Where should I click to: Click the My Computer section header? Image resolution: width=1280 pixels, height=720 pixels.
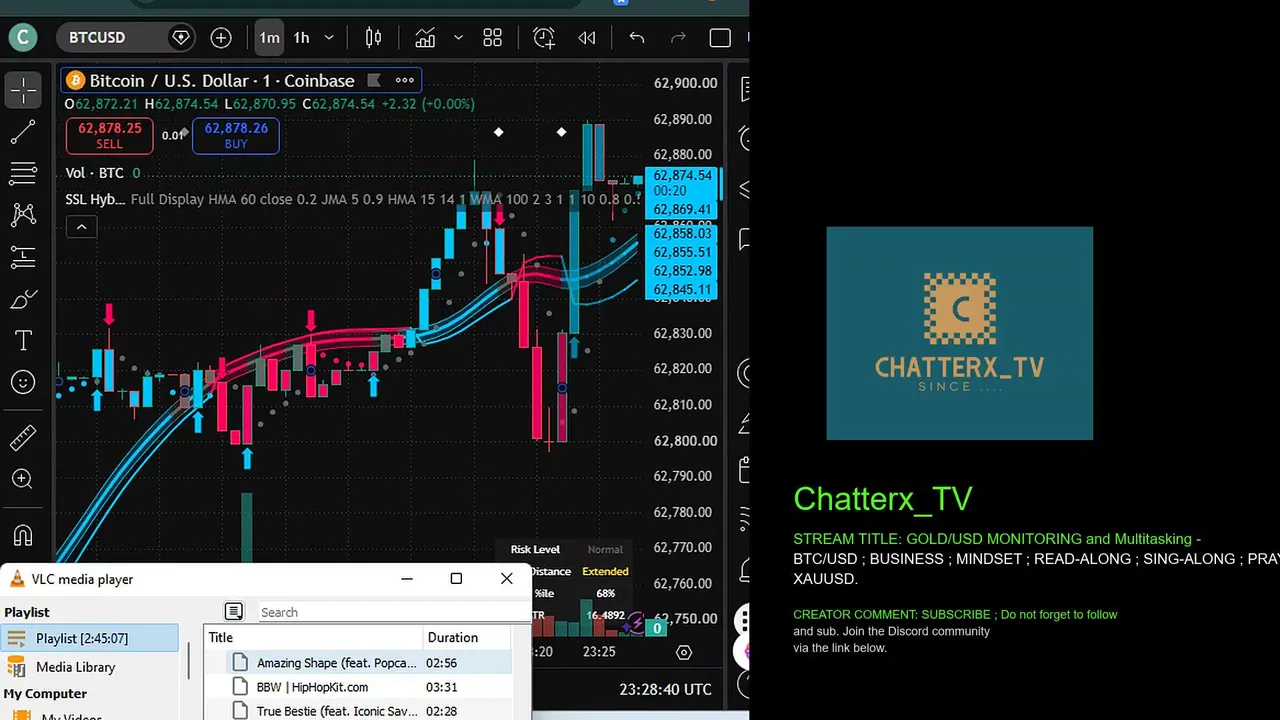[x=45, y=693]
